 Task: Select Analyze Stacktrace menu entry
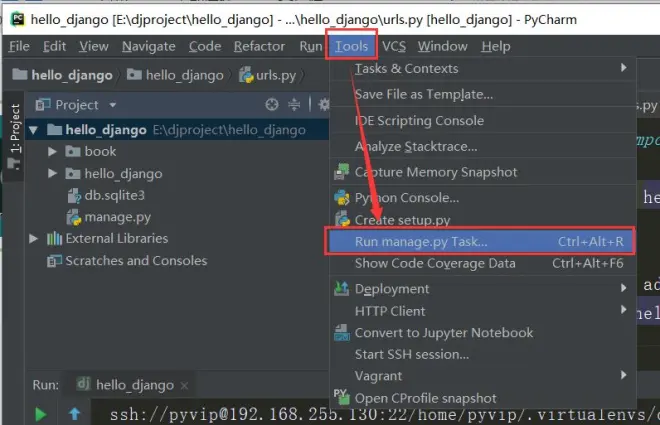483,146
